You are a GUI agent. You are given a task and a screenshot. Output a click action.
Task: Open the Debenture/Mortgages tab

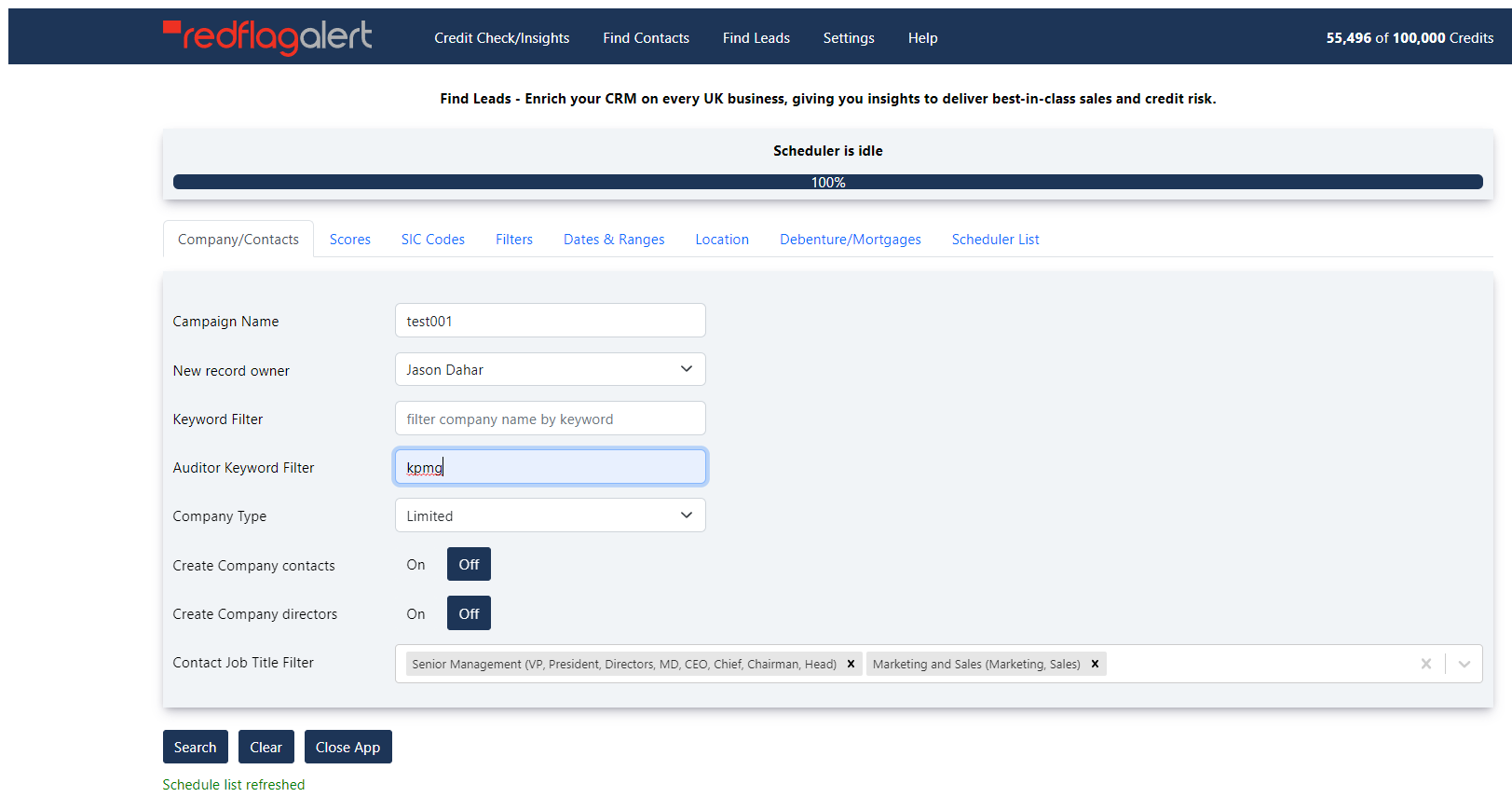coord(851,239)
